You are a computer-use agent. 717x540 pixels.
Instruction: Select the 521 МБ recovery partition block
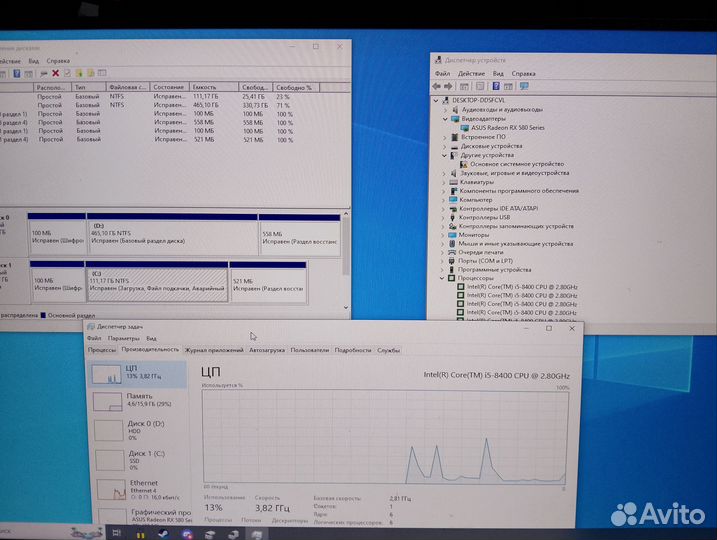click(268, 282)
